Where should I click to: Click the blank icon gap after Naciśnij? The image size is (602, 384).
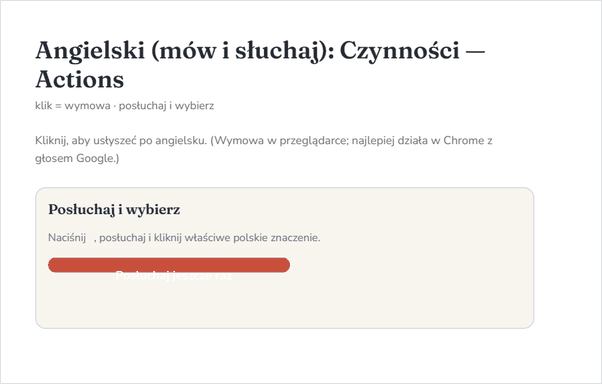90,238
